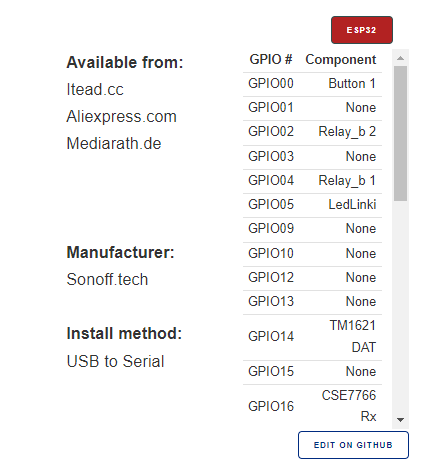The width and height of the screenshot is (429, 461).
Task: Click the scrollbar up arrow
Action: point(400,58)
